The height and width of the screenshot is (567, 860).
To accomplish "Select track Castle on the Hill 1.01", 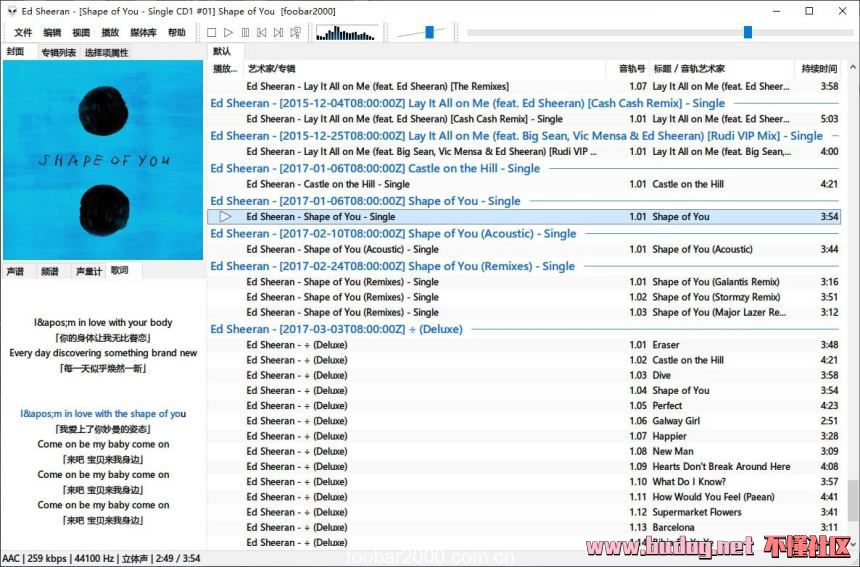I will point(524,184).
